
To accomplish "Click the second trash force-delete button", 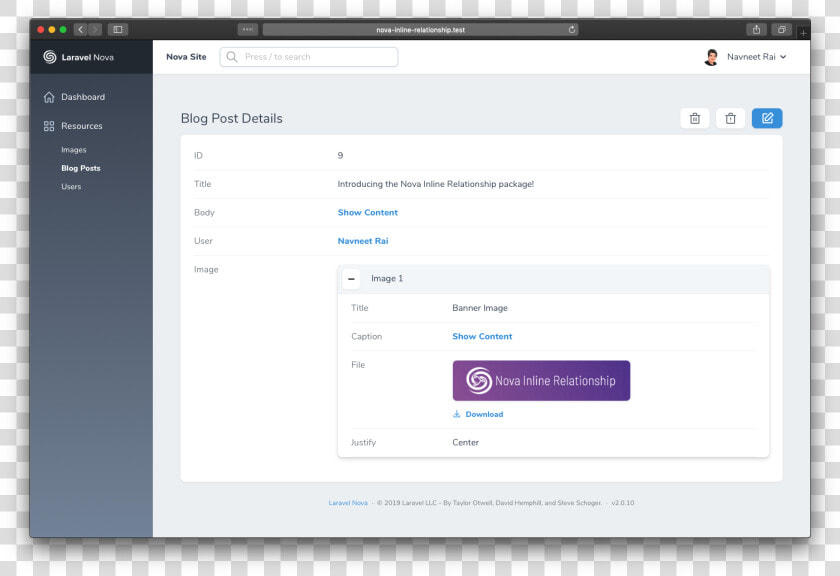I will (x=730, y=118).
